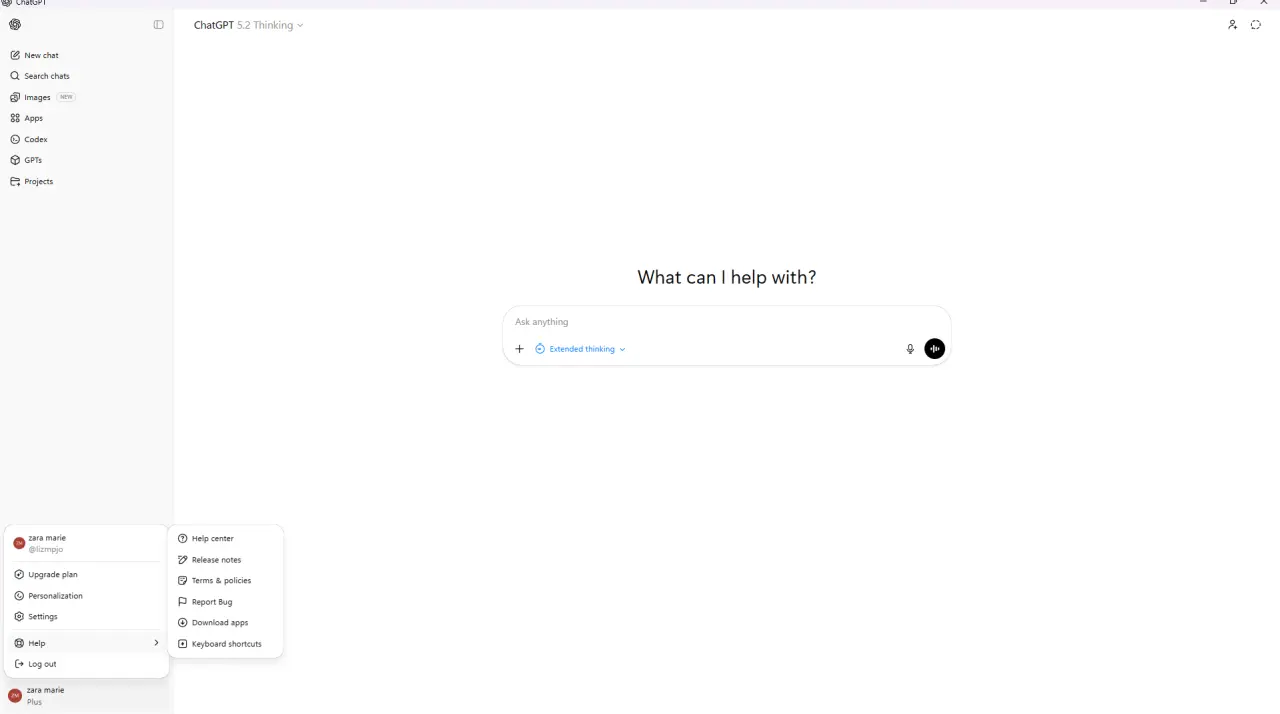The height and width of the screenshot is (714, 1280).
Task: Click the Report Bug flag icon
Action: tap(182, 602)
